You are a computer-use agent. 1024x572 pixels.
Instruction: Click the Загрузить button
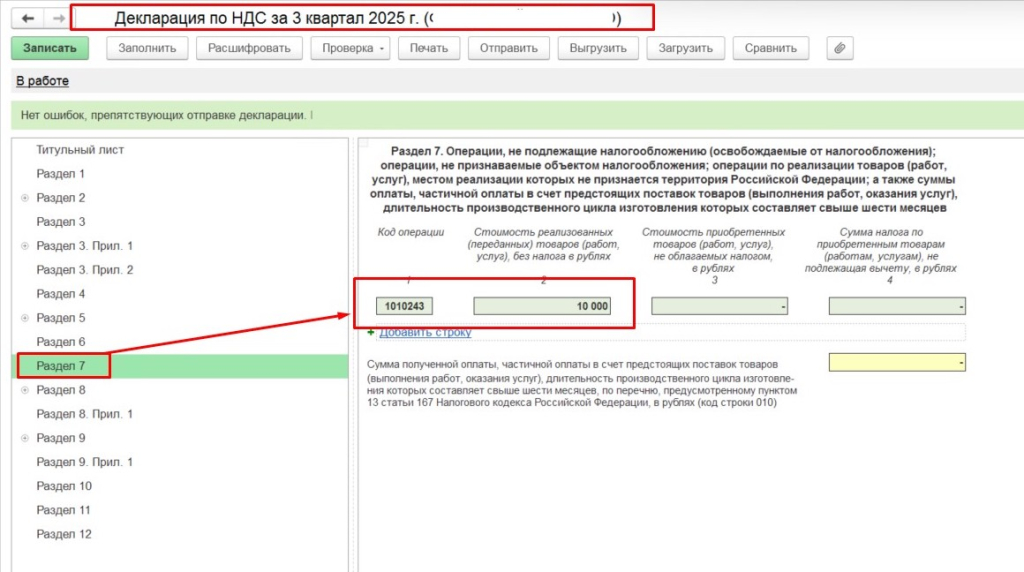pos(685,48)
